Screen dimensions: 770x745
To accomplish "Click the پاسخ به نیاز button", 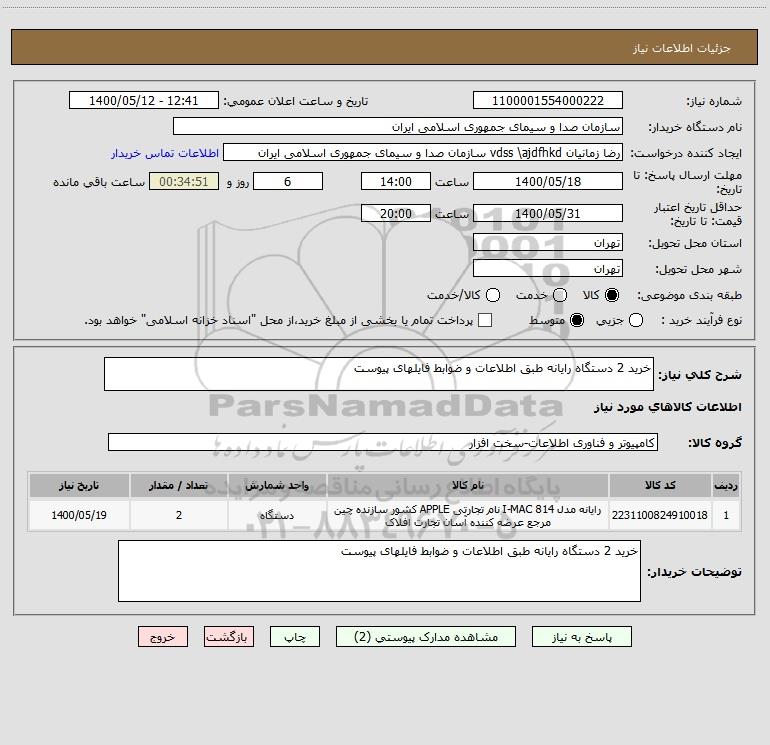I will [x=581, y=636].
